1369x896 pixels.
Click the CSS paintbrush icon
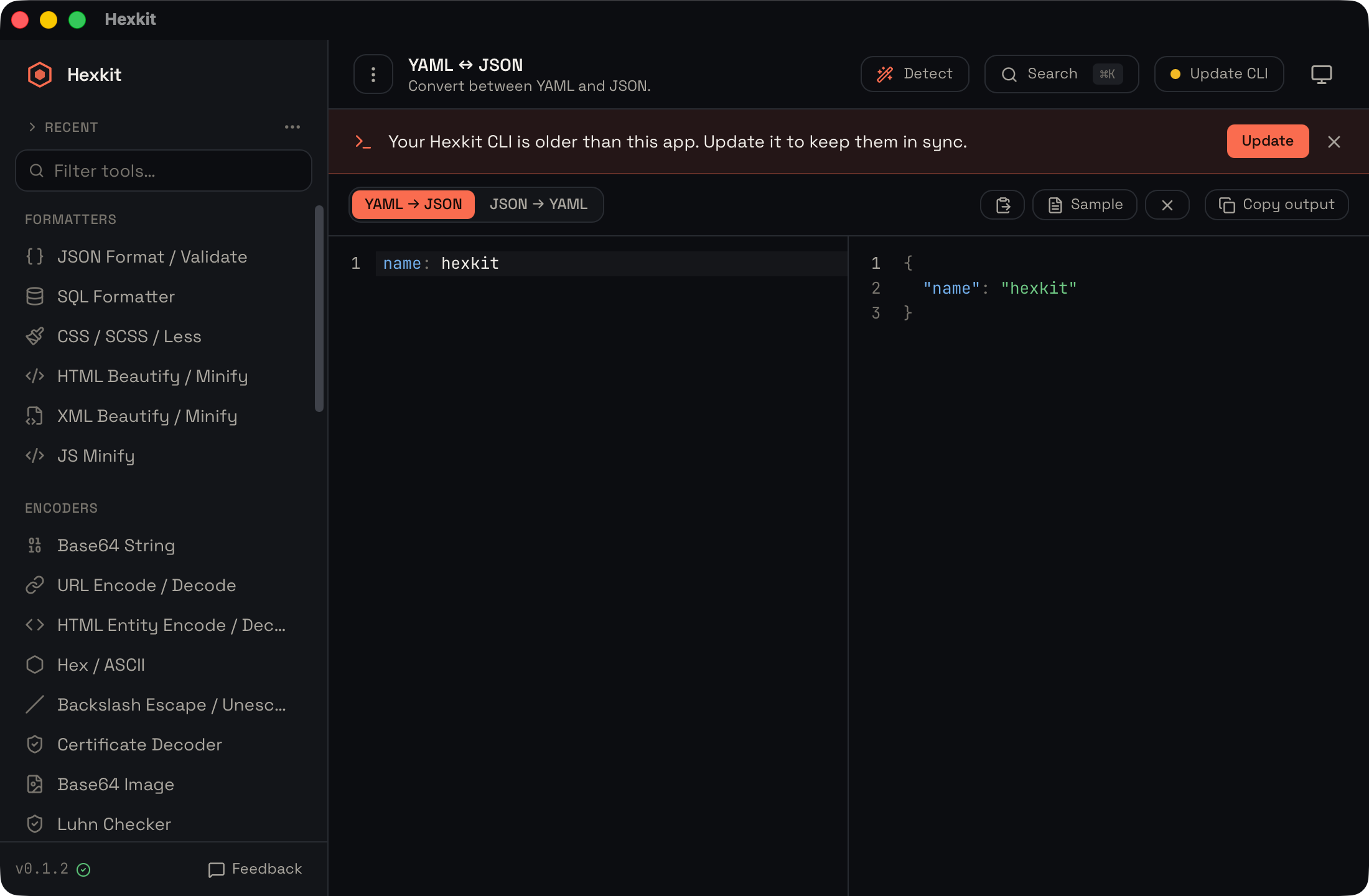(x=35, y=337)
